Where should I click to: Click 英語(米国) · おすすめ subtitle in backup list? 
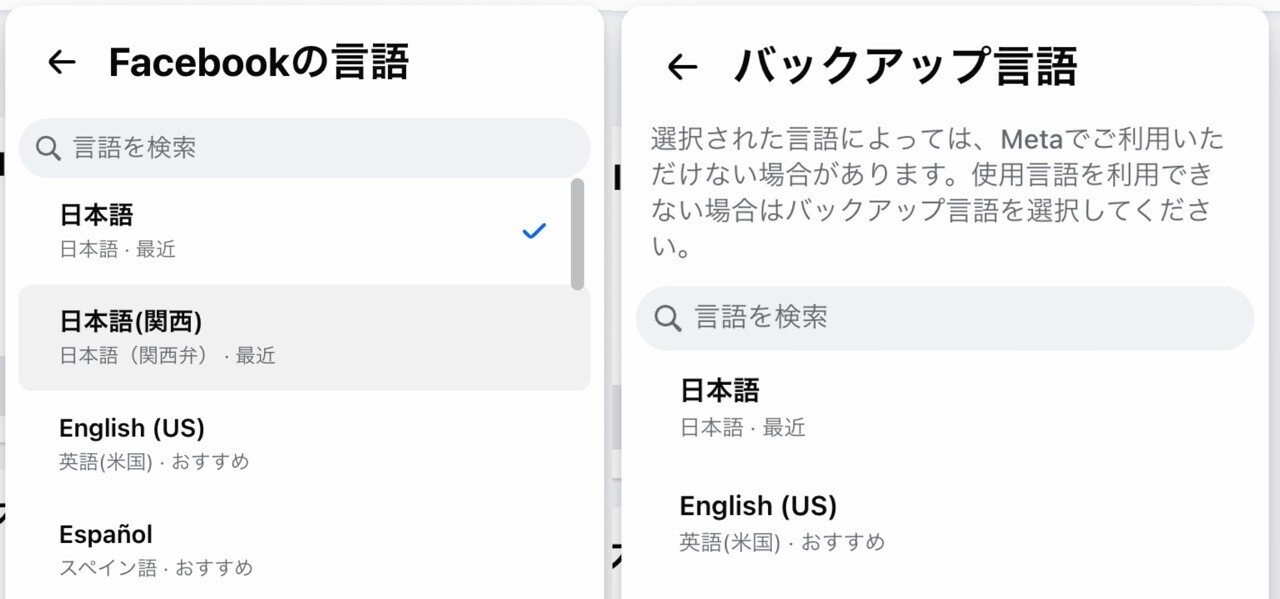[x=782, y=542]
